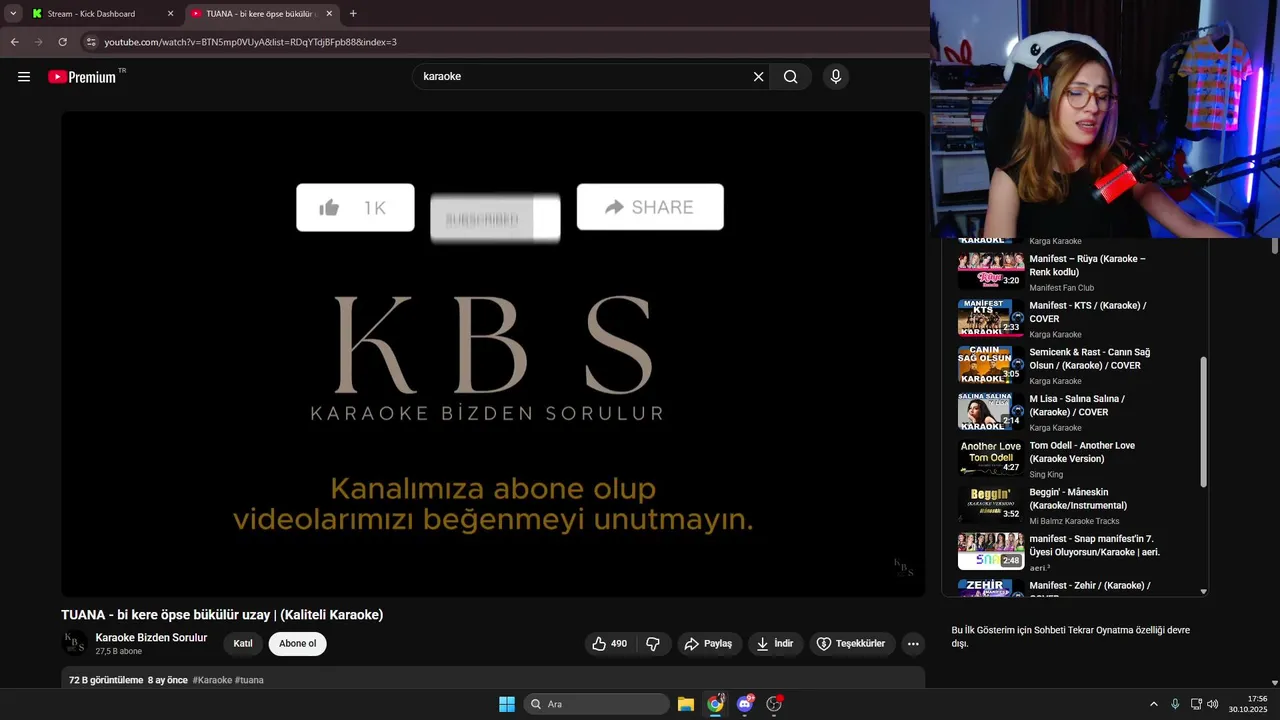Open the volume tray icon
This screenshot has height=720, width=1280.
point(1212,704)
